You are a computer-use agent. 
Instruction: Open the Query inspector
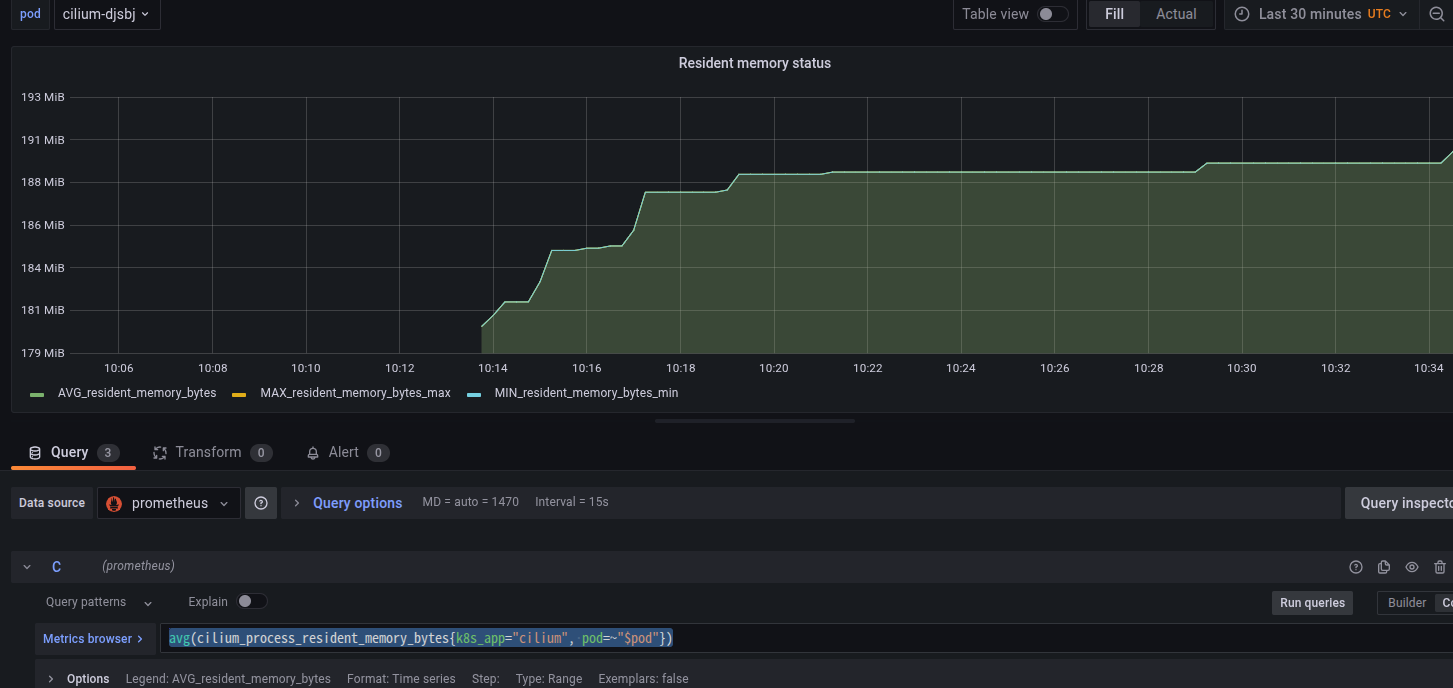coord(1399,503)
